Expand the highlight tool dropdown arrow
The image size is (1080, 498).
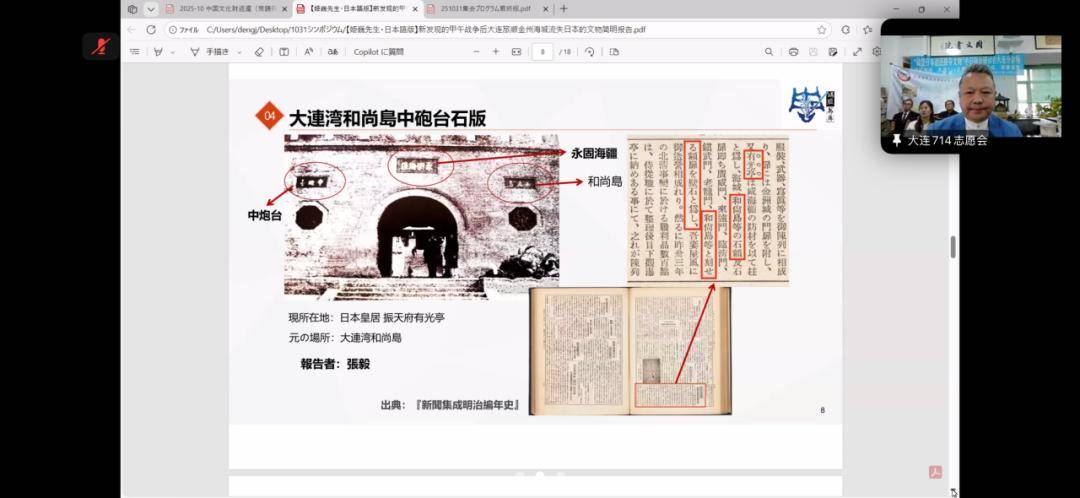click(173, 52)
